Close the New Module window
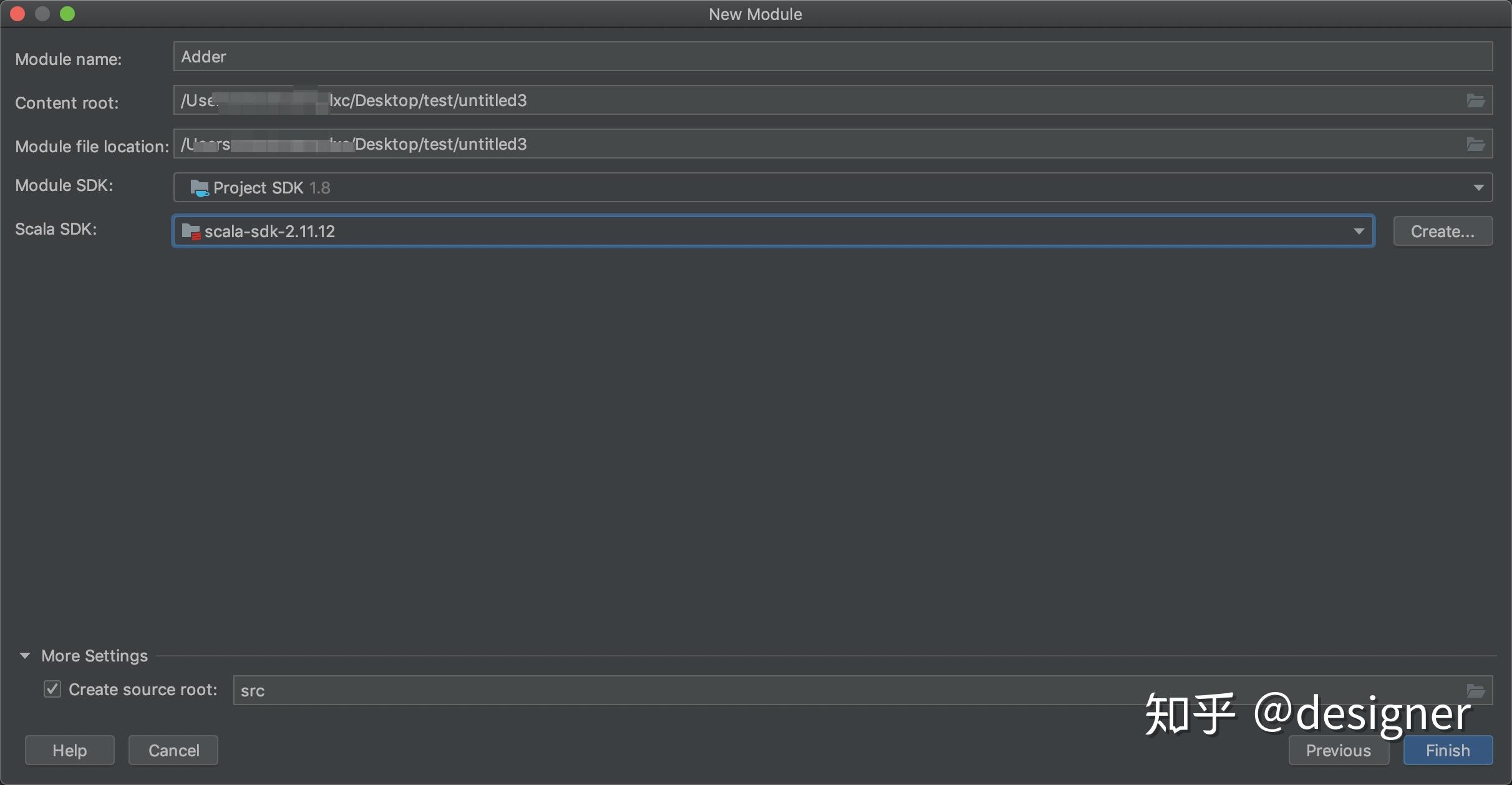This screenshot has height=785, width=1512. point(17,14)
